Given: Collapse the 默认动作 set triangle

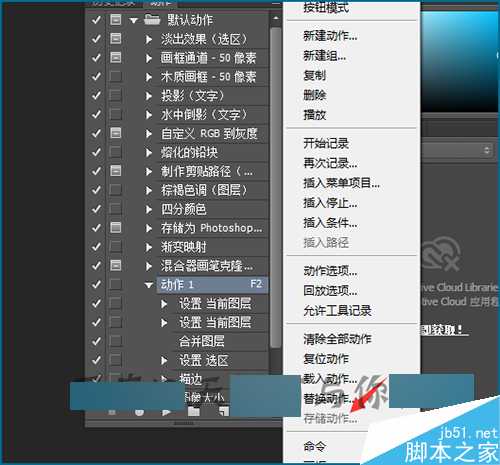Looking at the screenshot, I should [x=134, y=21].
